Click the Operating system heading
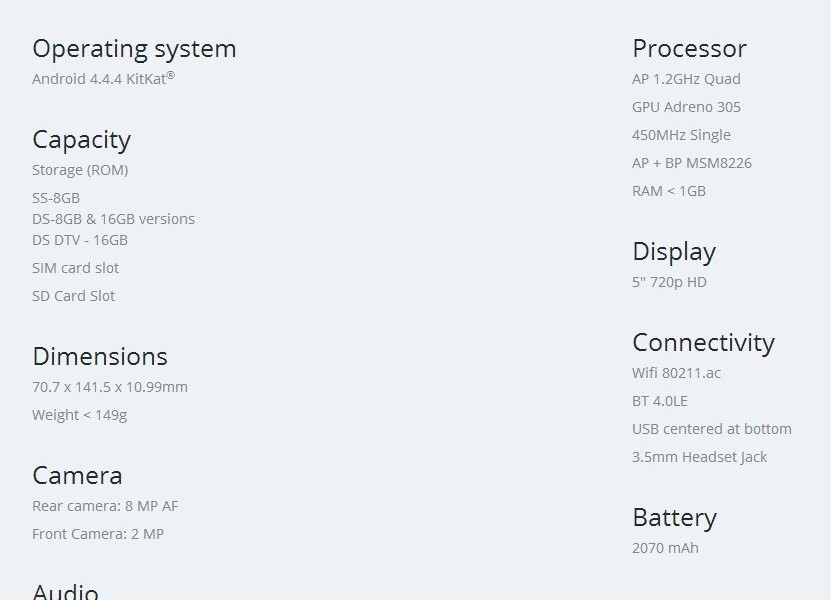The width and height of the screenshot is (831, 600). tap(134, 49)
